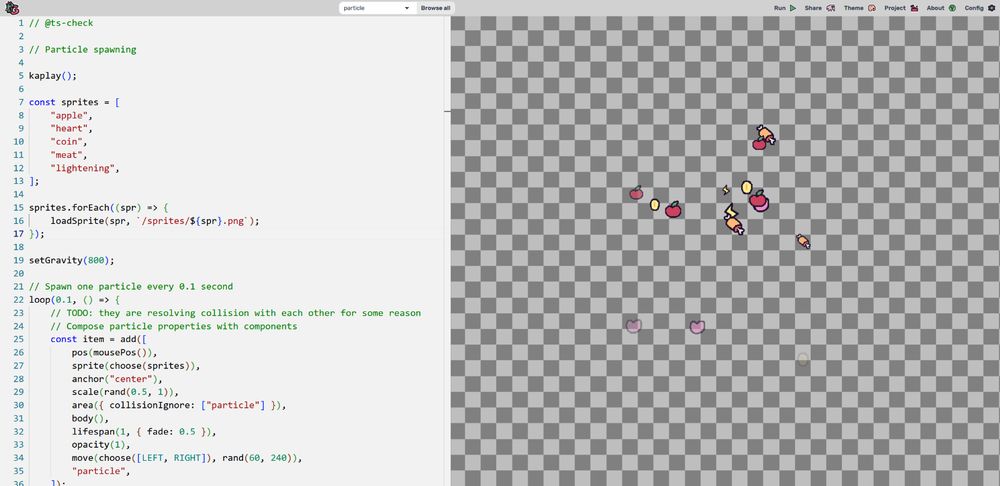Click the anchor("center") line
This screenshot has width=1000, height=486.
(117, 379)
